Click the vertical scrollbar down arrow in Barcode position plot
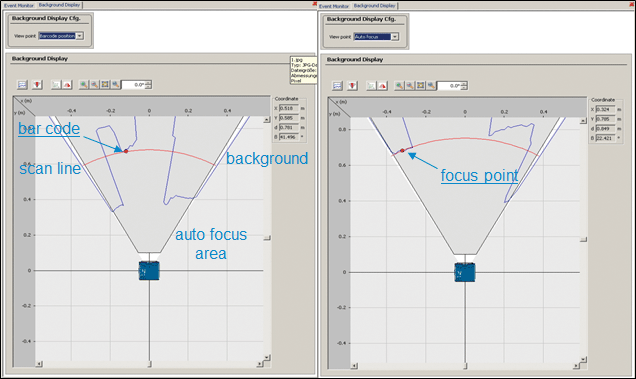 [x=266, y=357]
